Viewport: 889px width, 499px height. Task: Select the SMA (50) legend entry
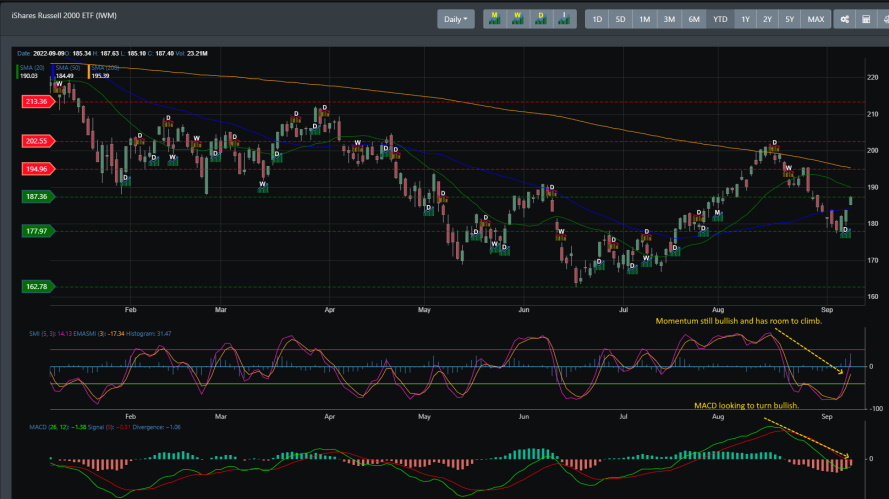67,71
